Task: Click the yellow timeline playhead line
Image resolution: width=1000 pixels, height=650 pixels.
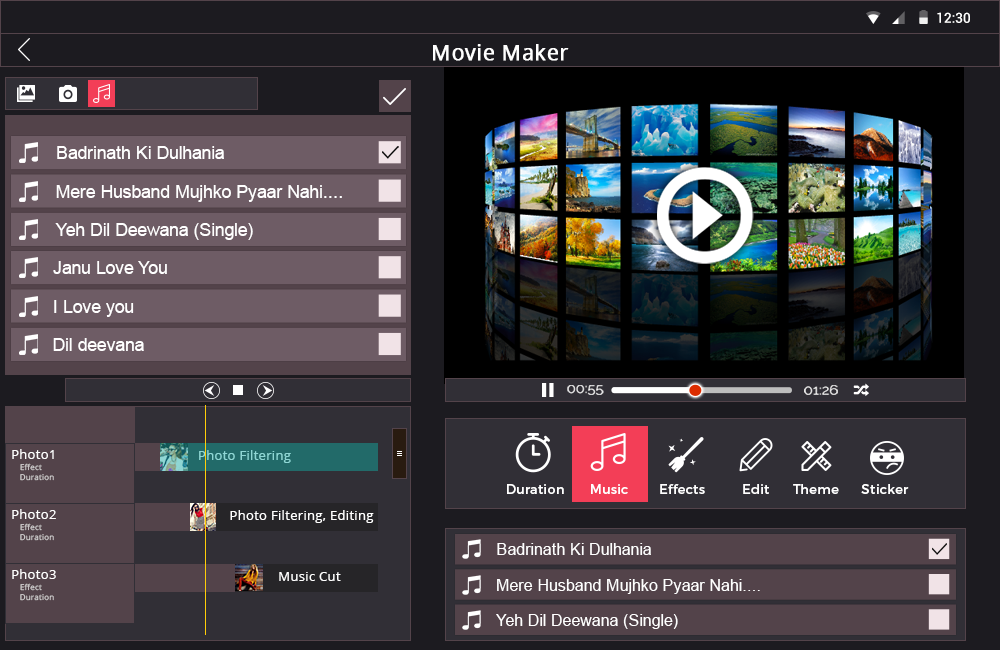Action: (205, 520)
